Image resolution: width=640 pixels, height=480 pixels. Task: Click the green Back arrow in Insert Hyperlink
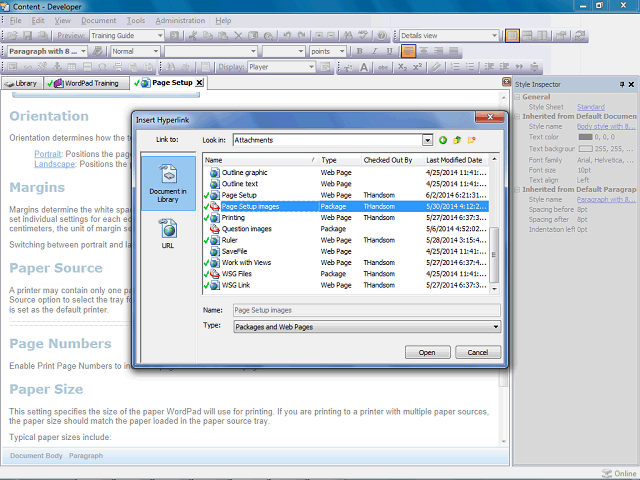(443, 140)
